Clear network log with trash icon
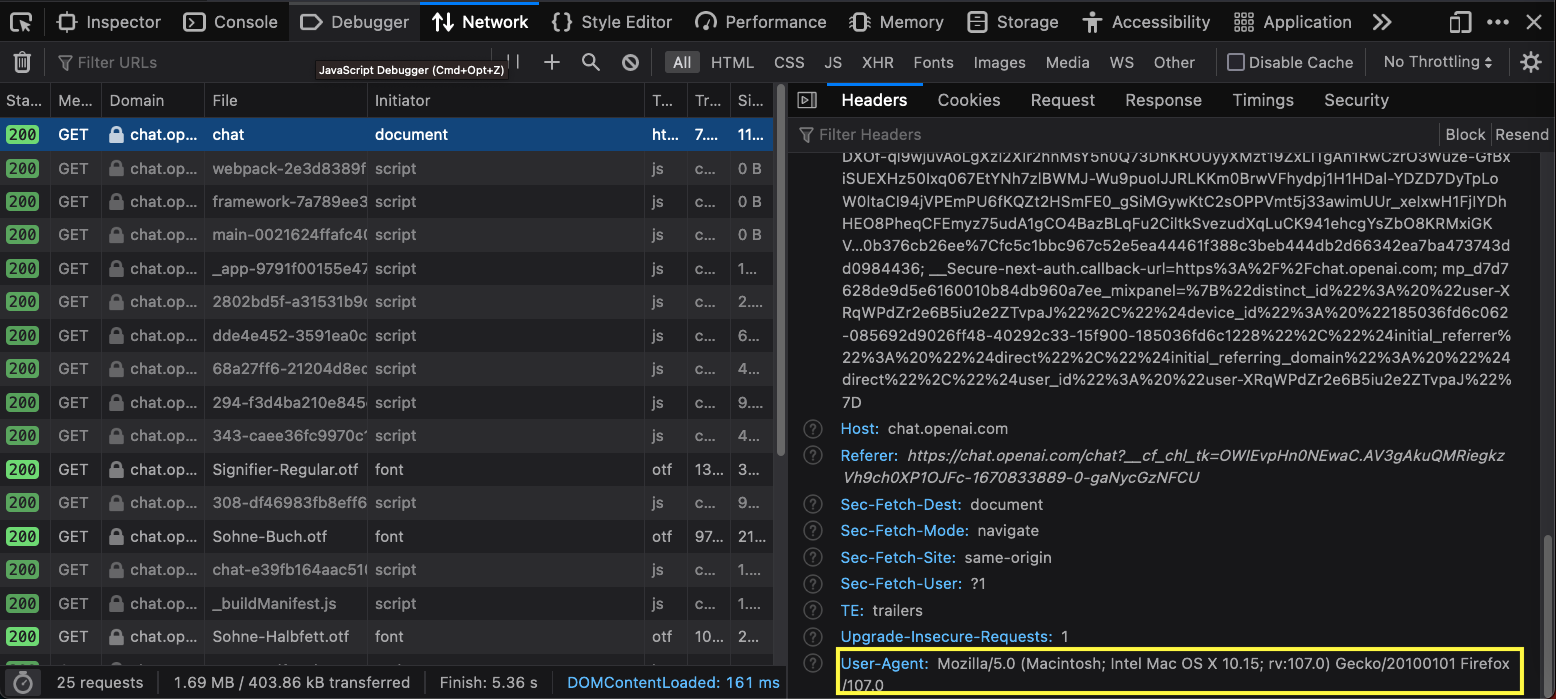1556x699 pixels. 22,62
